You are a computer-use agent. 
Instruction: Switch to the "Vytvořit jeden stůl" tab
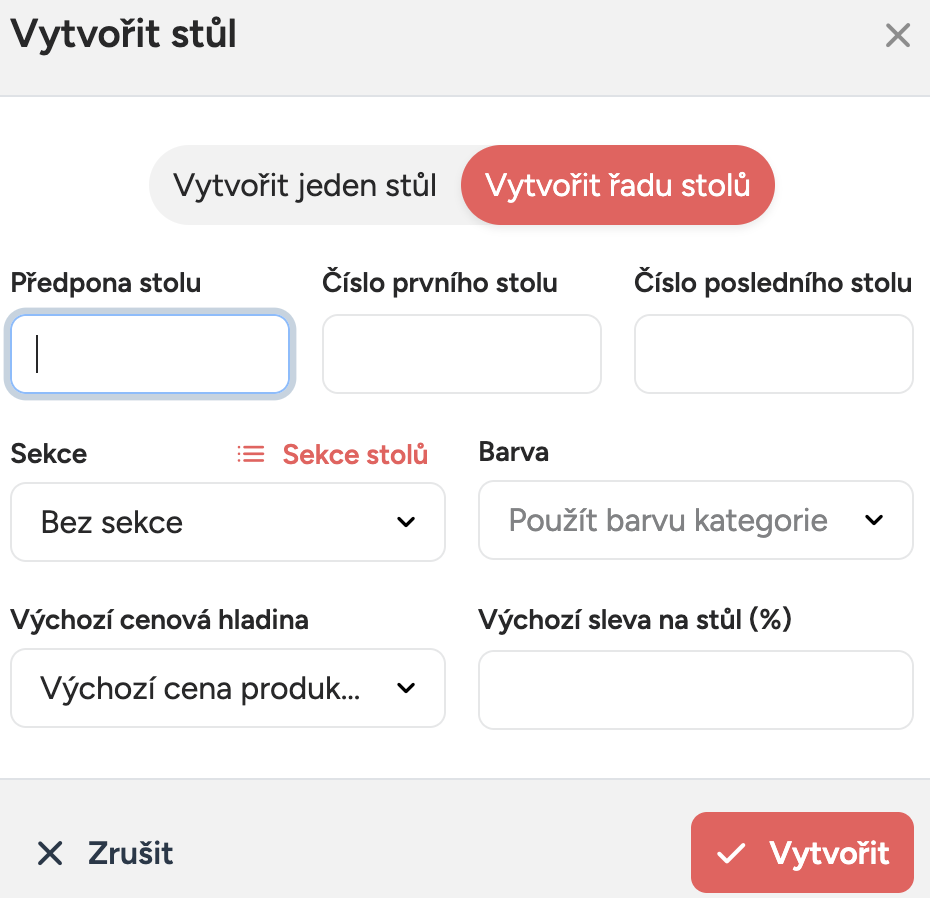coord(305,184)
